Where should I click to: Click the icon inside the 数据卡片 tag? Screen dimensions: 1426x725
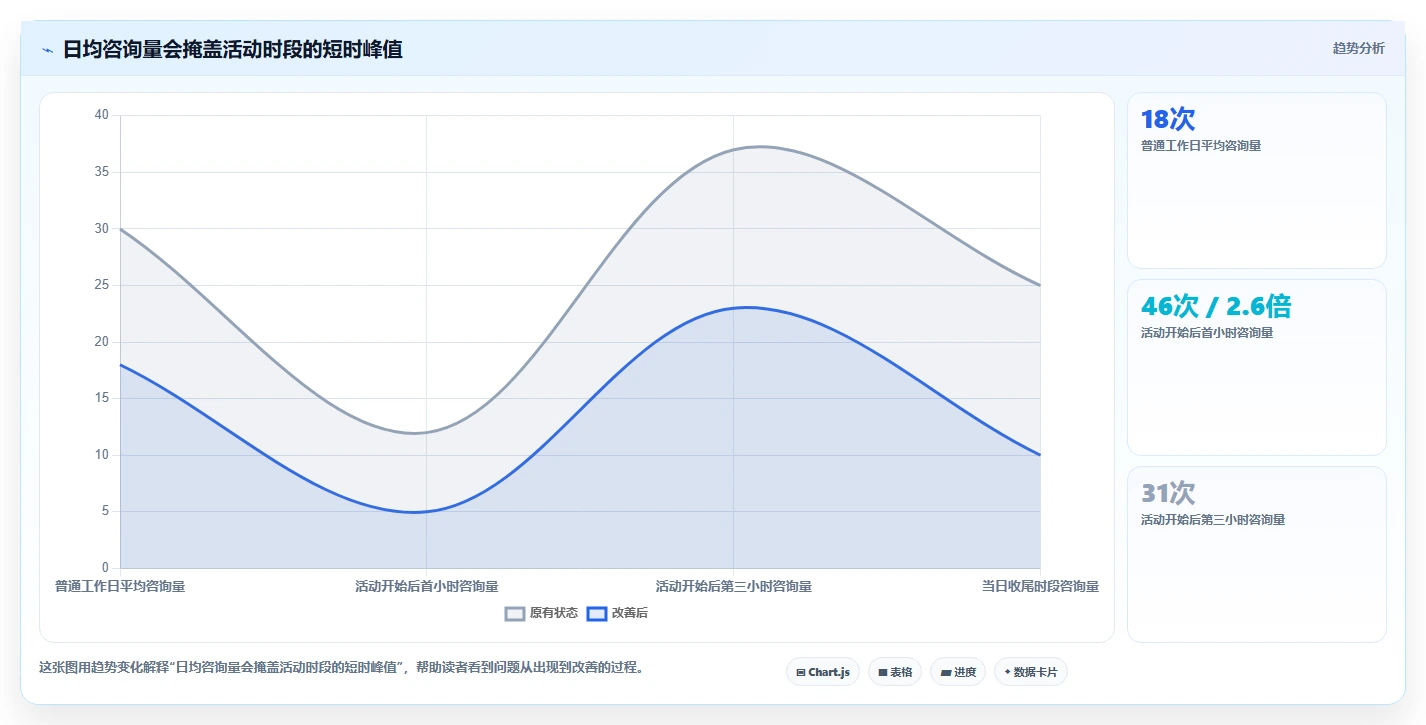coord(1007,672)
